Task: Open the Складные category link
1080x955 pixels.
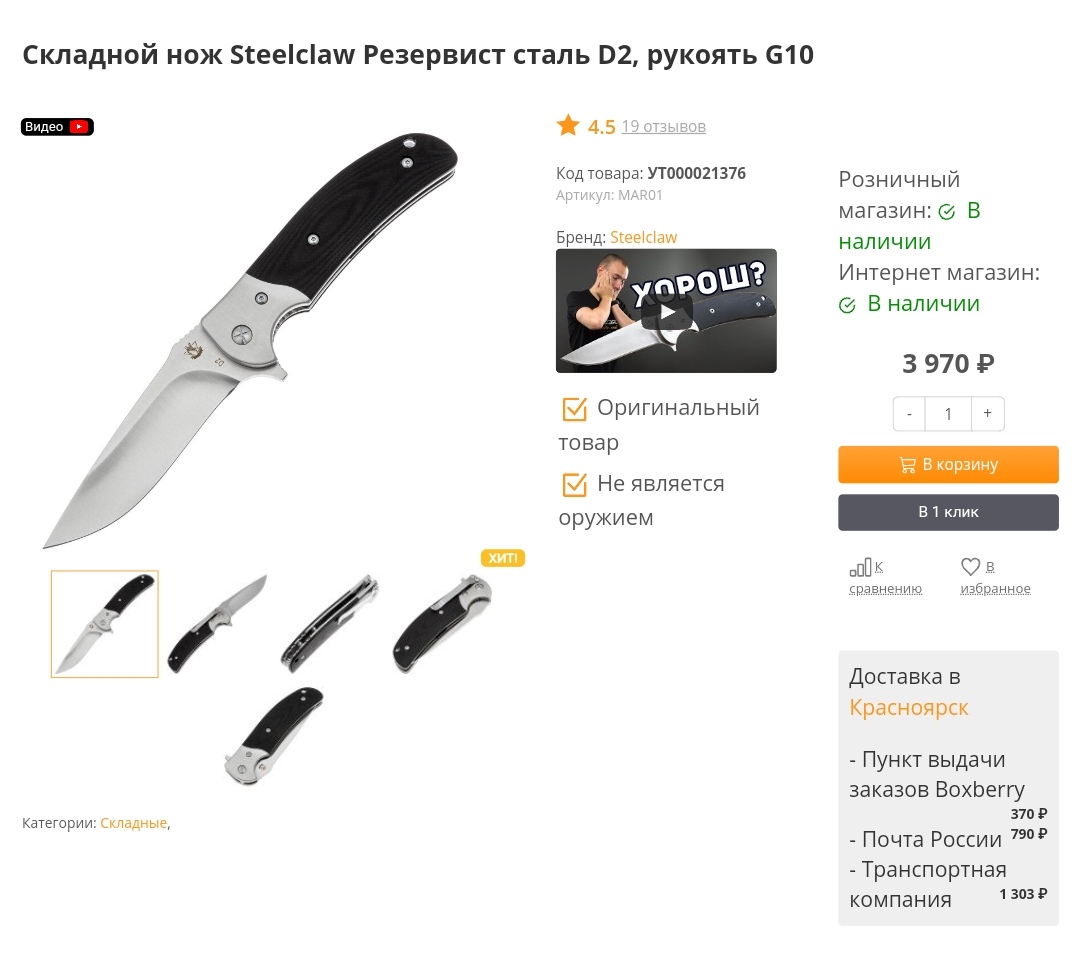Action: pos(134,823)
